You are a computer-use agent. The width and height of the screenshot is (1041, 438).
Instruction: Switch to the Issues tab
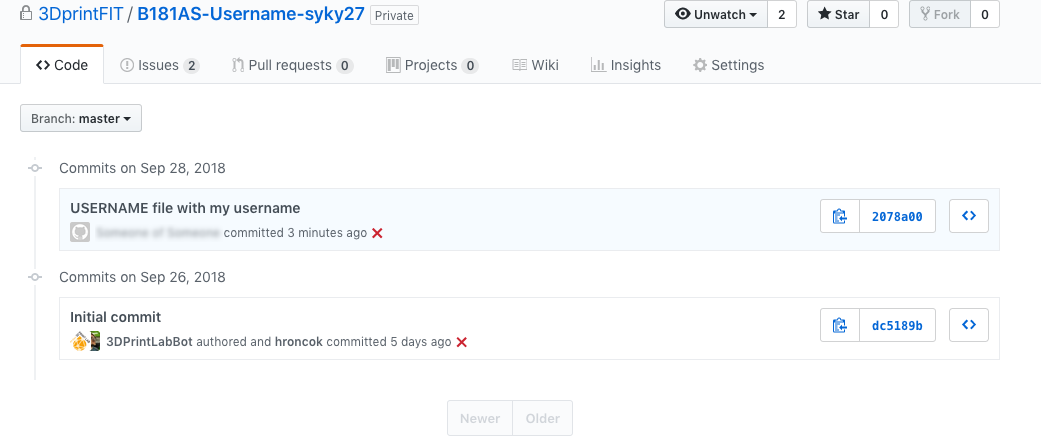point(159,65)
